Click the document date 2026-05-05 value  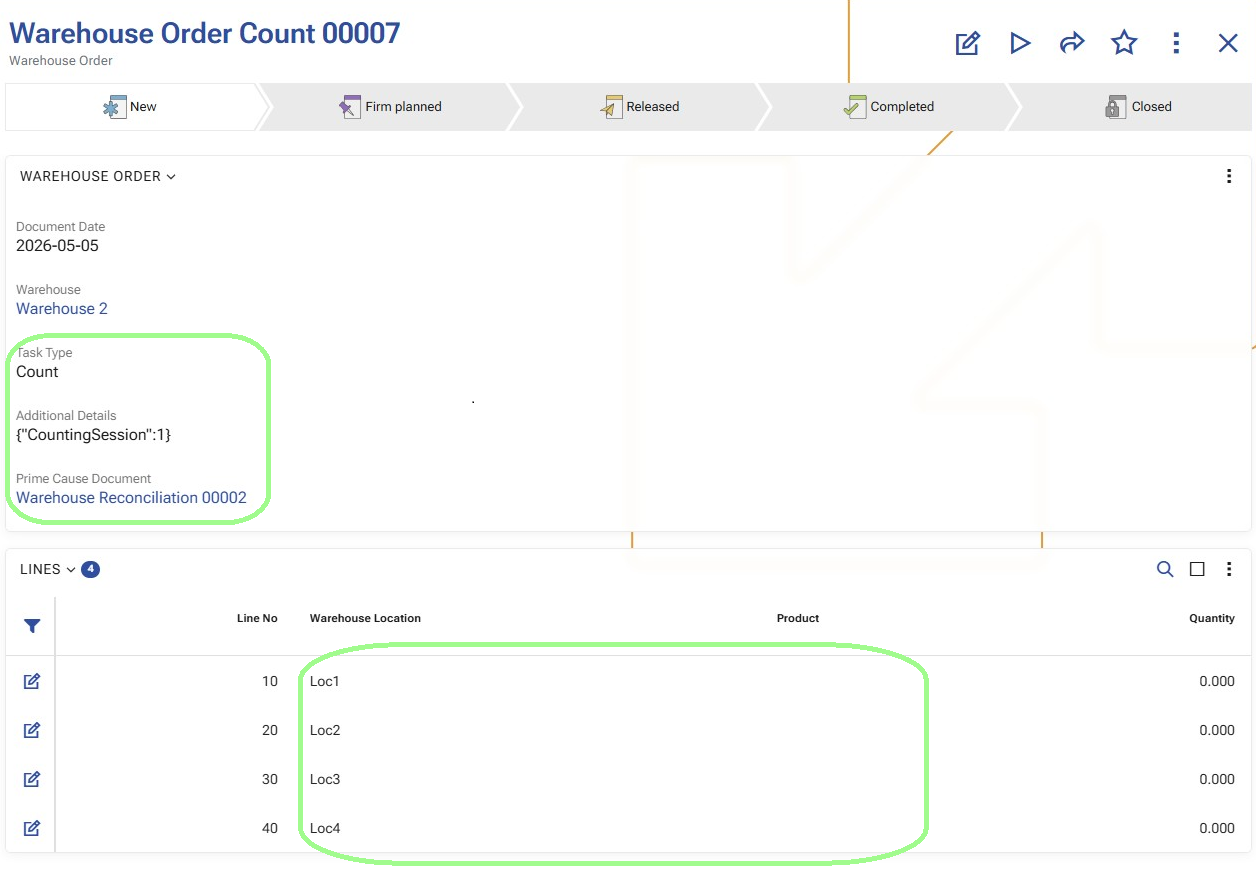57,246
